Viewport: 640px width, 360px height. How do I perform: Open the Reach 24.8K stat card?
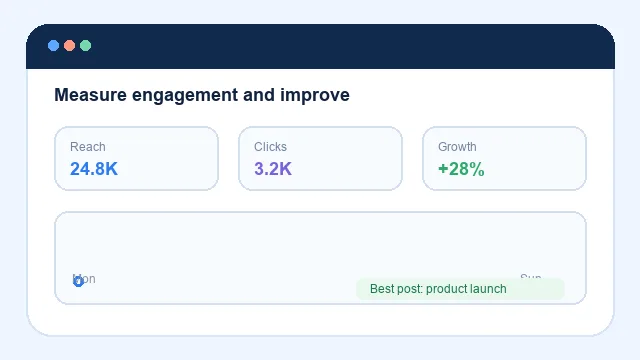(136, 158)
